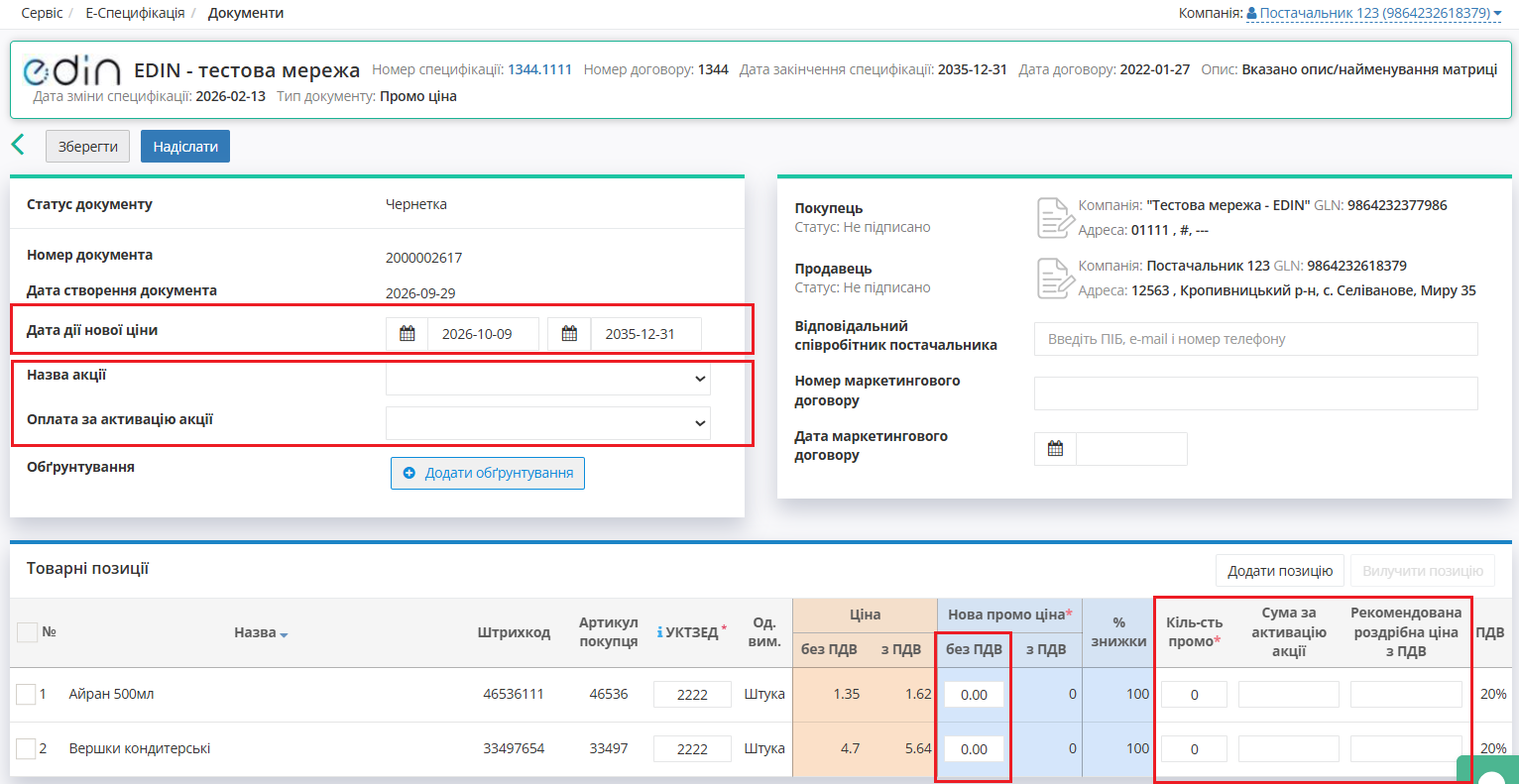Expand the company selector Постачальник 123
Viewport: 1519px width, 784px height.
[x=1374, y=13]
